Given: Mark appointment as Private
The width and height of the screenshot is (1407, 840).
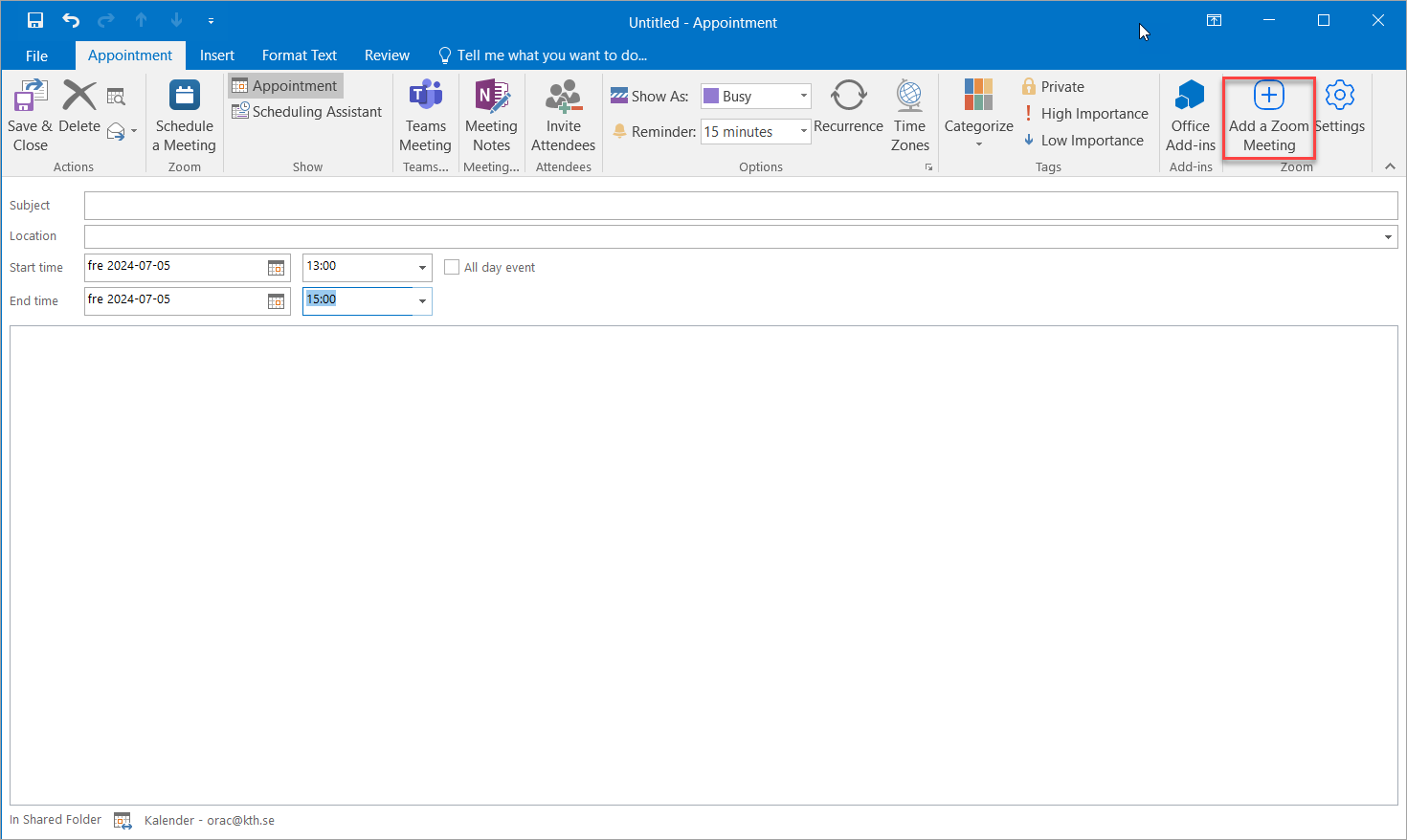Looking at the screenshot, I should [1053, 87].
